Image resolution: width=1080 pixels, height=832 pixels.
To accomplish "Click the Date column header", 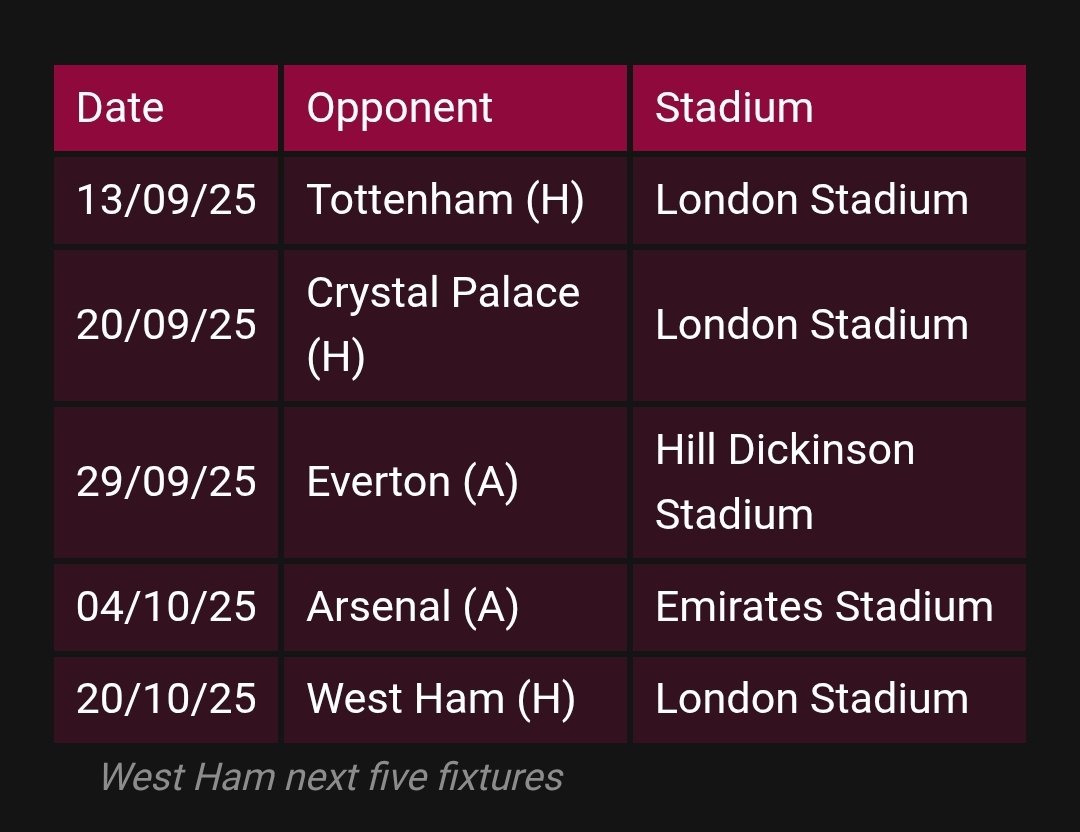I will tap(120, 108).
